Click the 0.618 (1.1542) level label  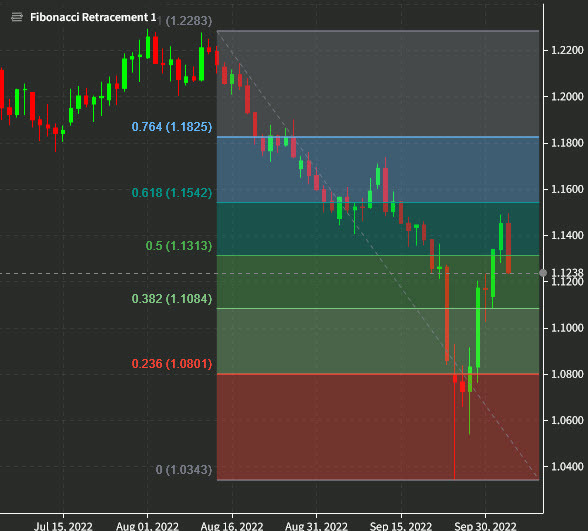(x=172, y=193)
